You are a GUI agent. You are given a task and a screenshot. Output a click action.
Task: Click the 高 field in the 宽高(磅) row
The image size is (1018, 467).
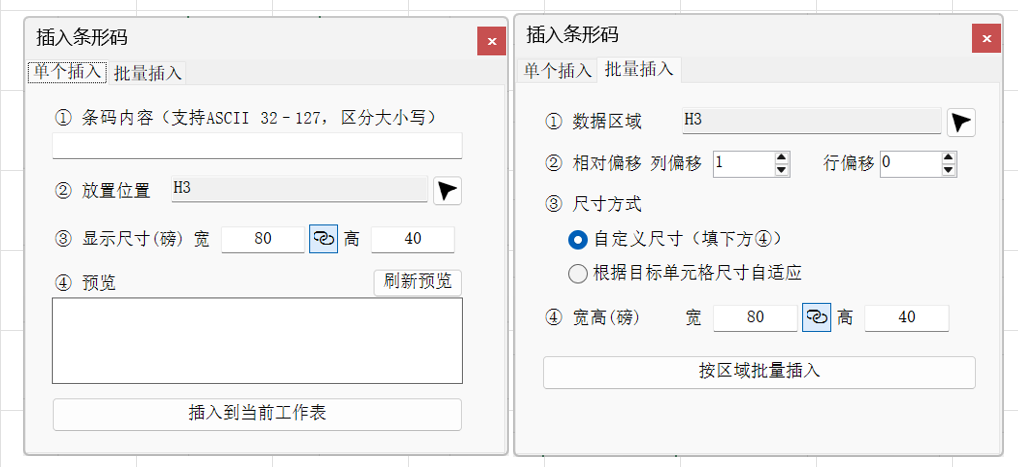(906, 317)
